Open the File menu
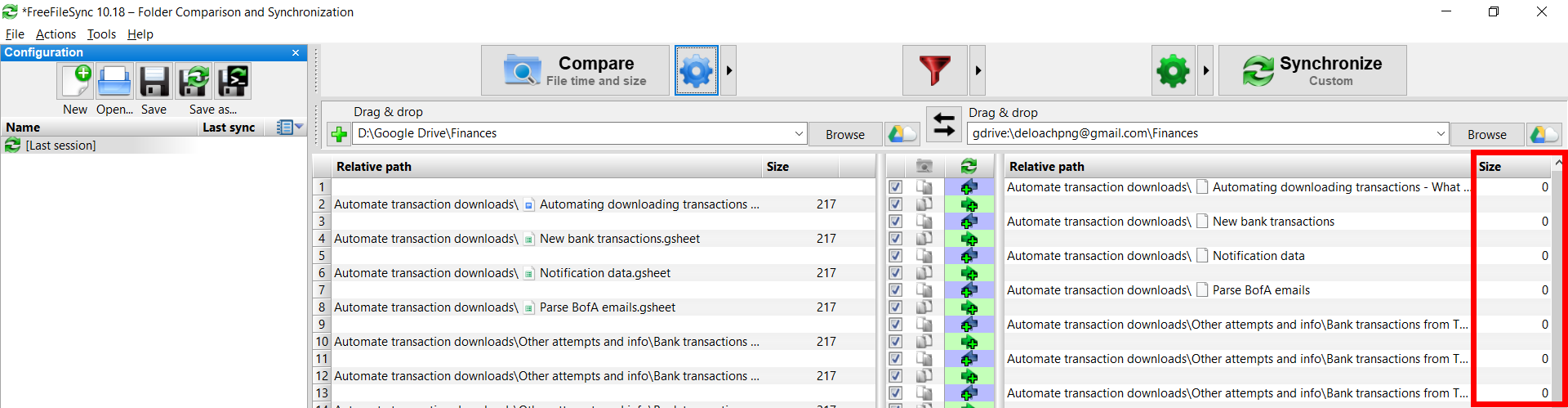Image resolution: width=1568 pixels, height=408 pixels. click(x=15, y=34)
